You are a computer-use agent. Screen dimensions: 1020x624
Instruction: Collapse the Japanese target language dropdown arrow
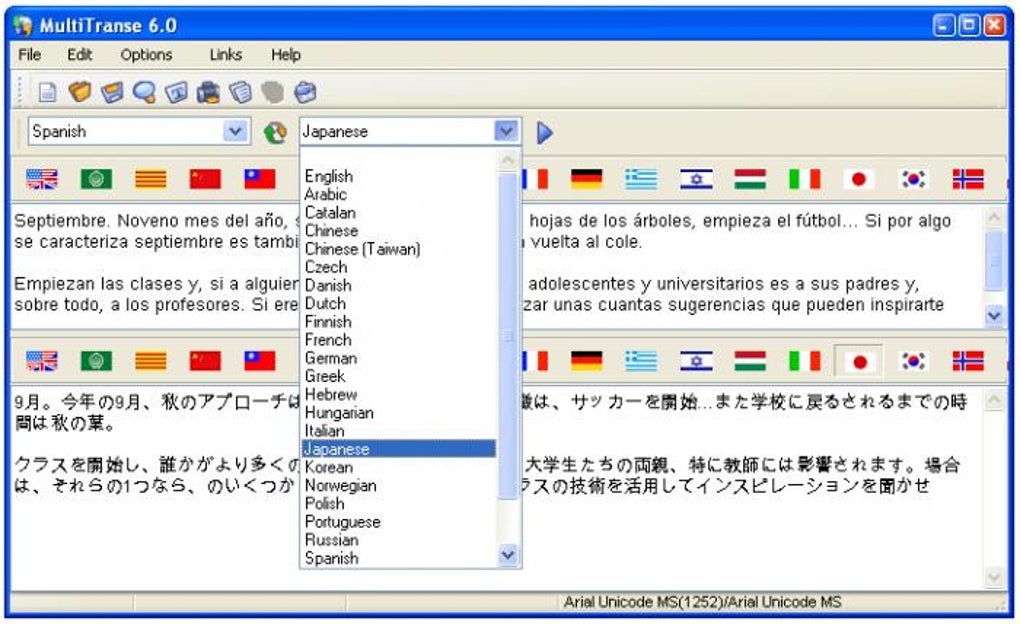pos(506,131)
